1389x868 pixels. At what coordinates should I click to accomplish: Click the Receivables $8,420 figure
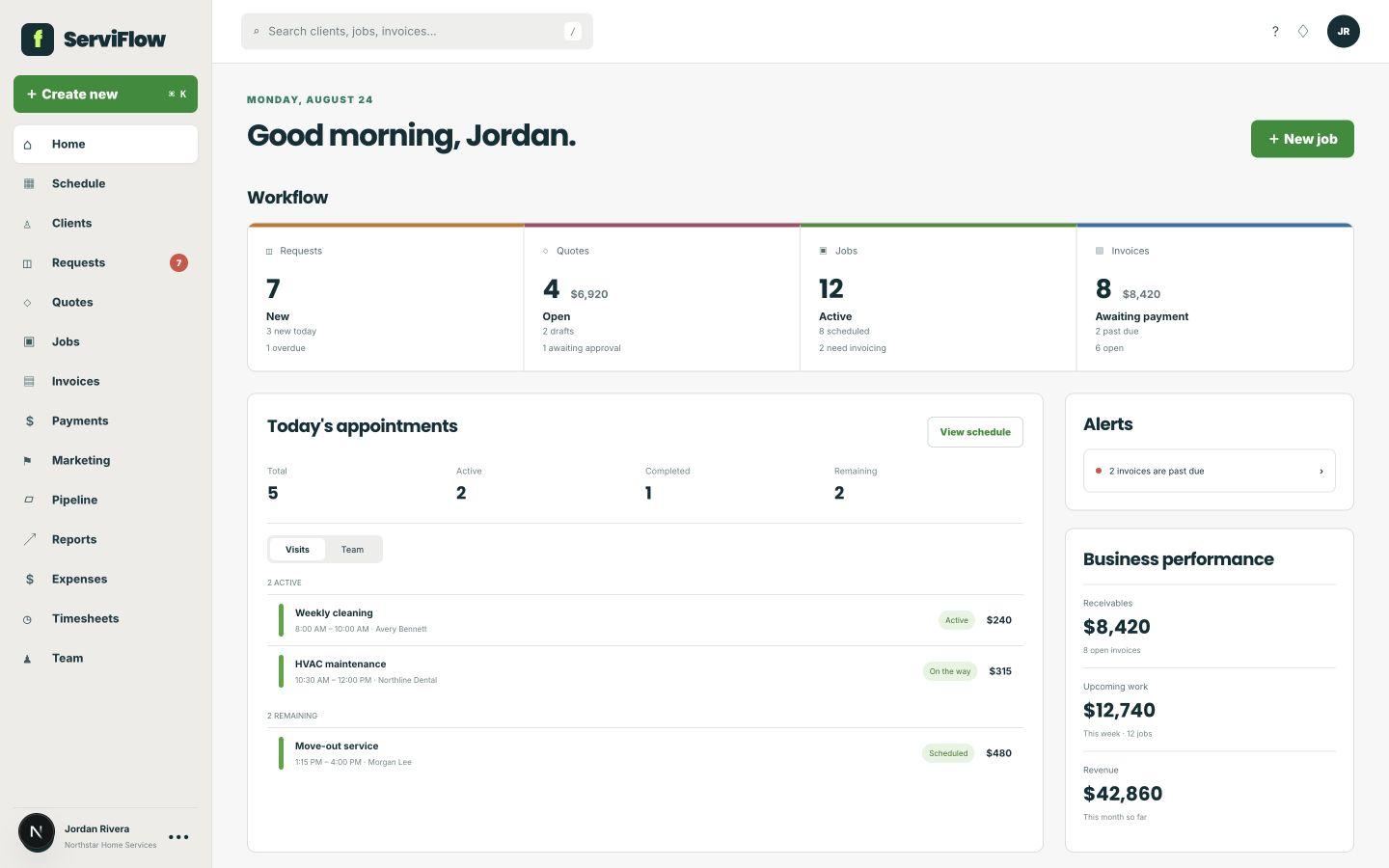coord(1117,627)
